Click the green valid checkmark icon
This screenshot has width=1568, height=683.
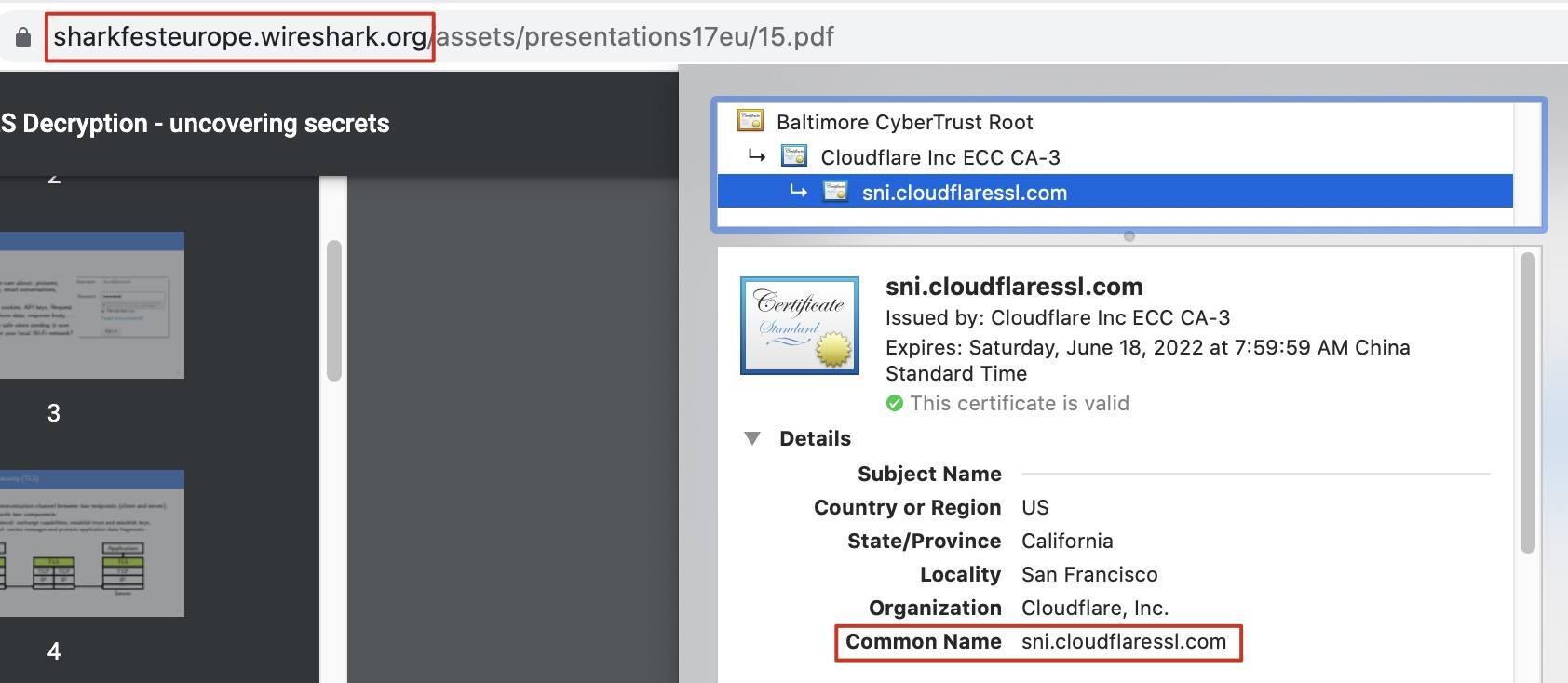(895, 403)
